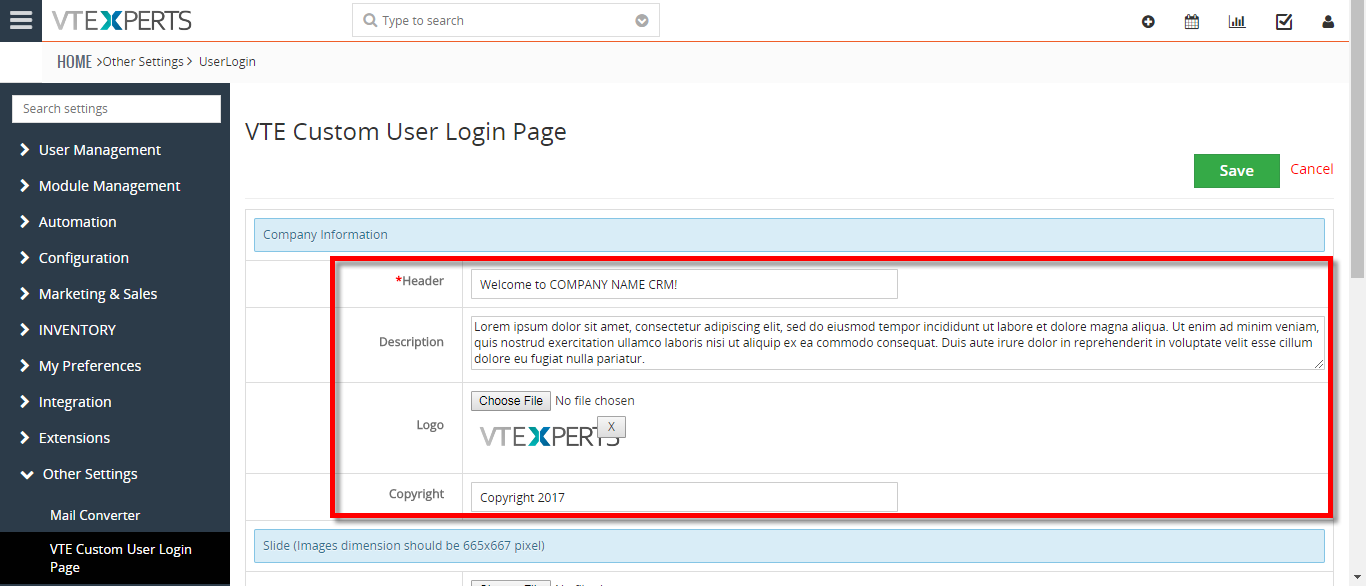This screenshot has width=1366, height=586.
Task: Click the Slide section header
Action: click(x=789, y=546)
